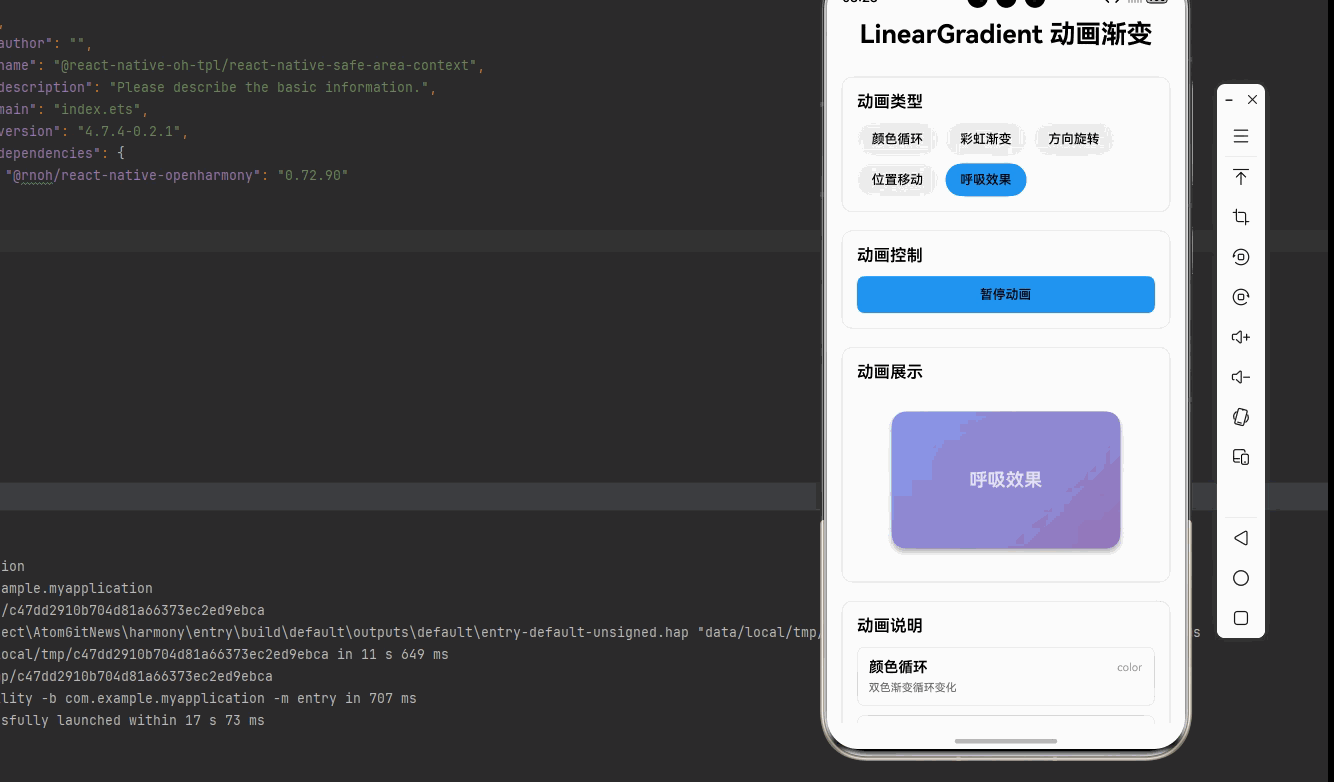Close the emulator toolbar
1334x782 pixels.
(1252, 100)
